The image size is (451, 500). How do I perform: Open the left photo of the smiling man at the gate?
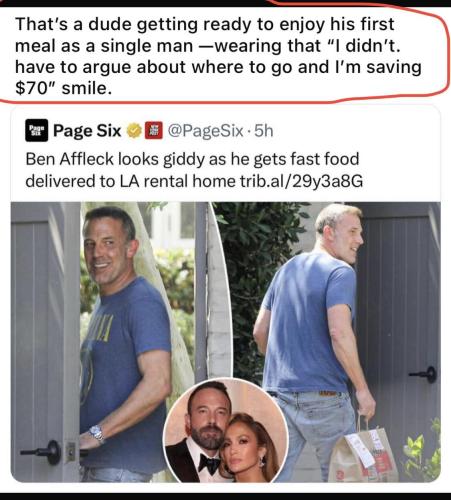pyautogui.click(x=113, y=342)
